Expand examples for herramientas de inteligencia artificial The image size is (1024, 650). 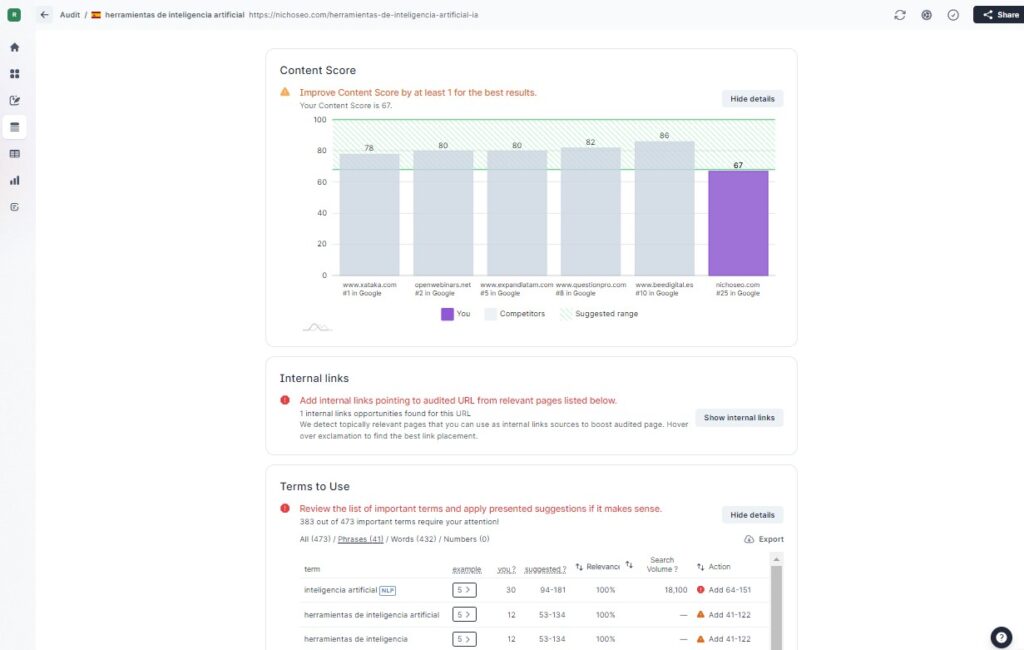click(464, 615)
